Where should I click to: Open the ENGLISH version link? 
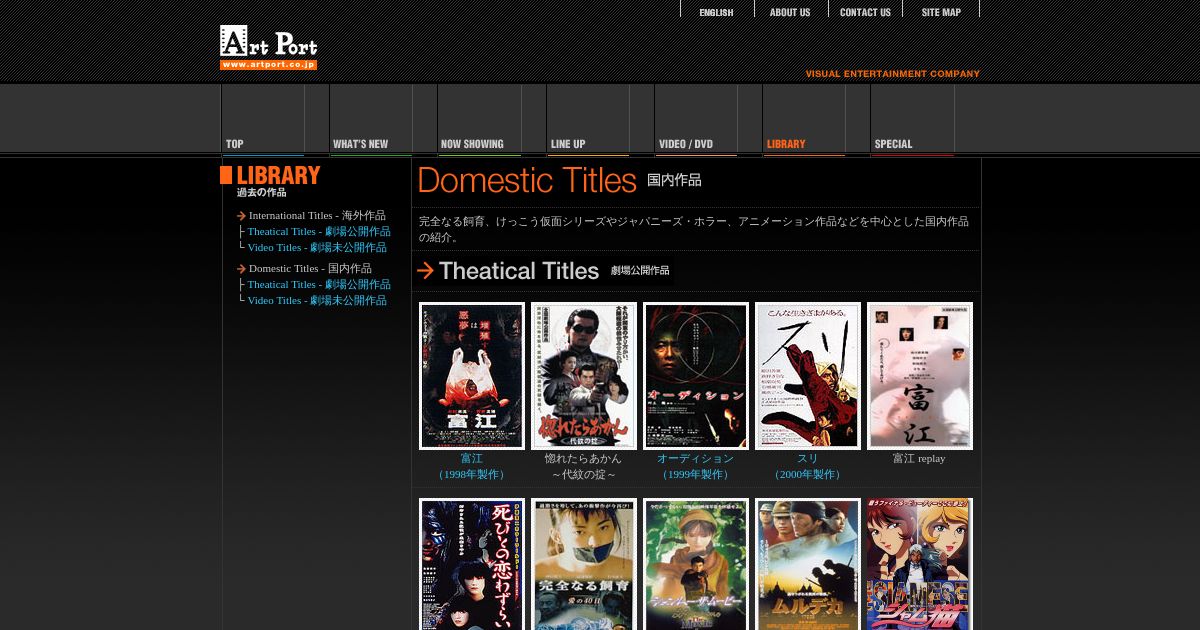[716, 12]
